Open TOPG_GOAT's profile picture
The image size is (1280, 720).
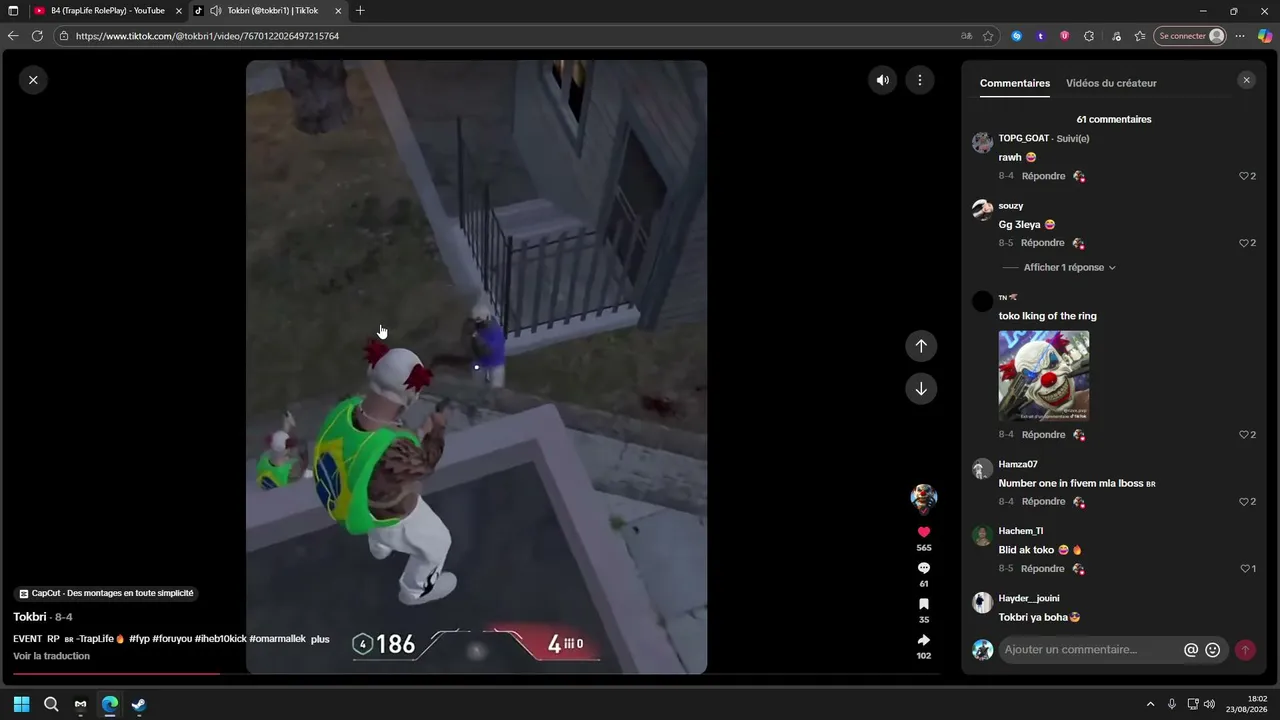(x=982, y=142)
